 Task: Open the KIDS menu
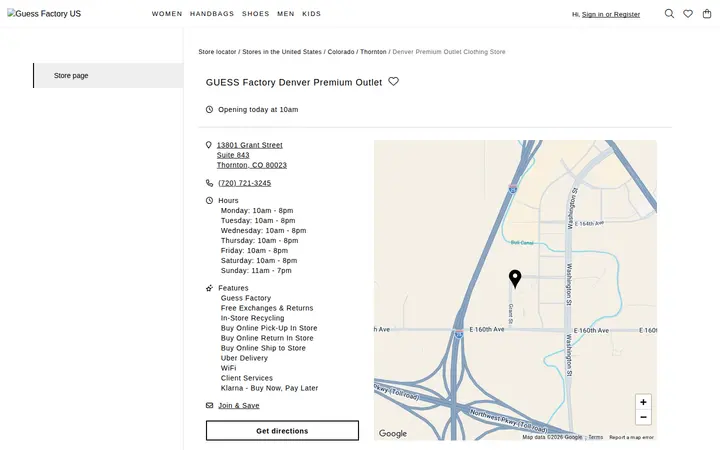click(x=311, y=14)
